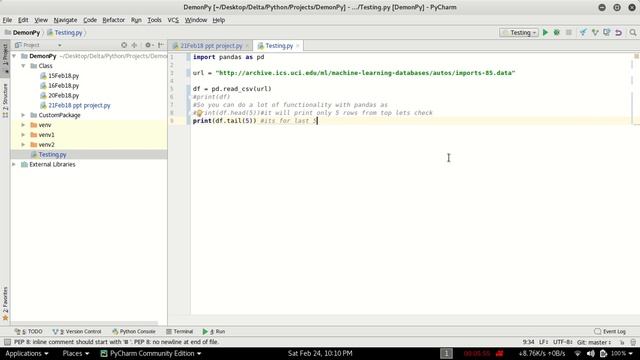Select Testing.py in project tree

[52, 155]
